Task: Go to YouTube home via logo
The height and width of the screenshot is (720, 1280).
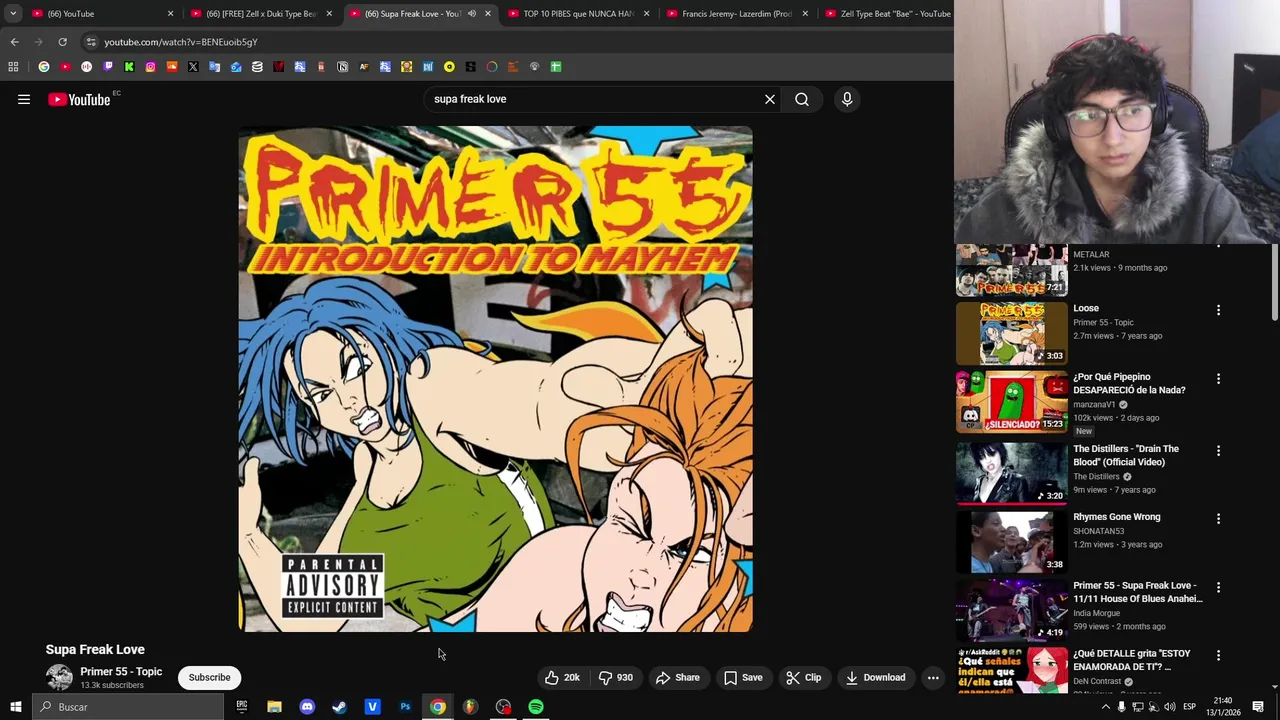Action: 79,99
